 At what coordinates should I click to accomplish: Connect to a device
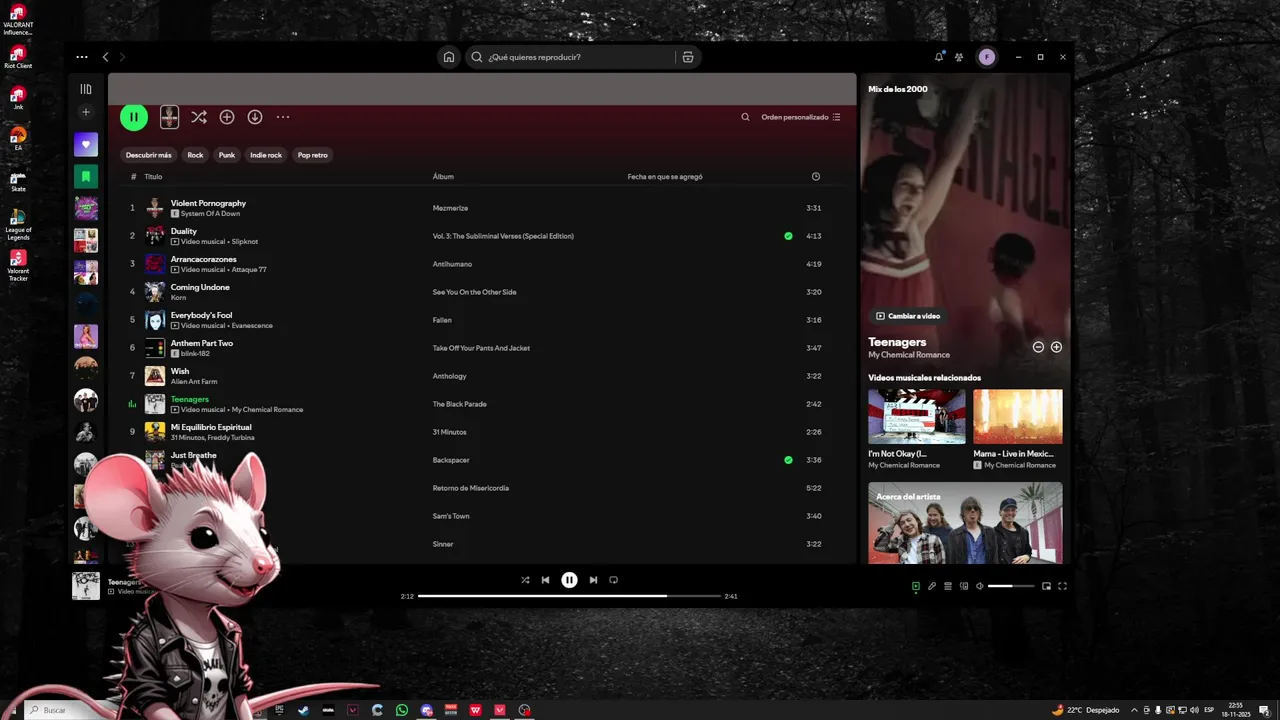pos(964,586)
